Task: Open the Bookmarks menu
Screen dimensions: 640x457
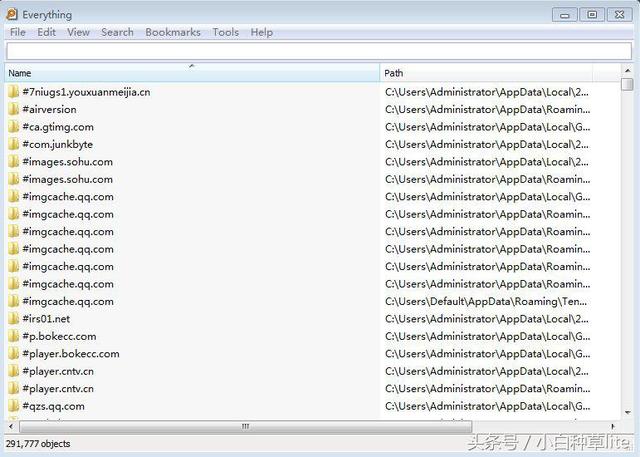Action: click(x=173, y=32)
